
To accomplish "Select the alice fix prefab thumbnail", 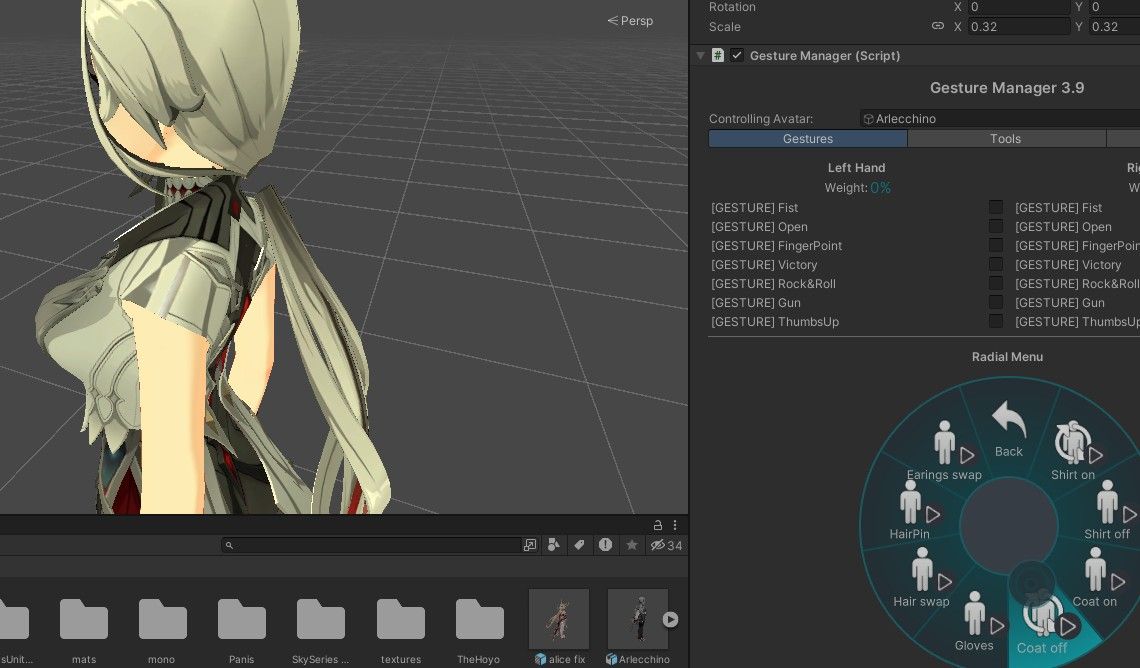I will pyautogui.click(x=559, y=619).
